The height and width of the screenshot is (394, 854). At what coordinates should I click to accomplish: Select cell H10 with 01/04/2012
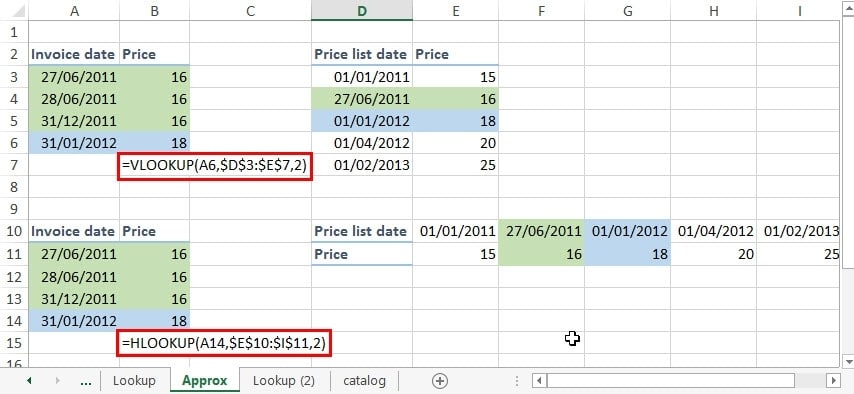(713, 231)
